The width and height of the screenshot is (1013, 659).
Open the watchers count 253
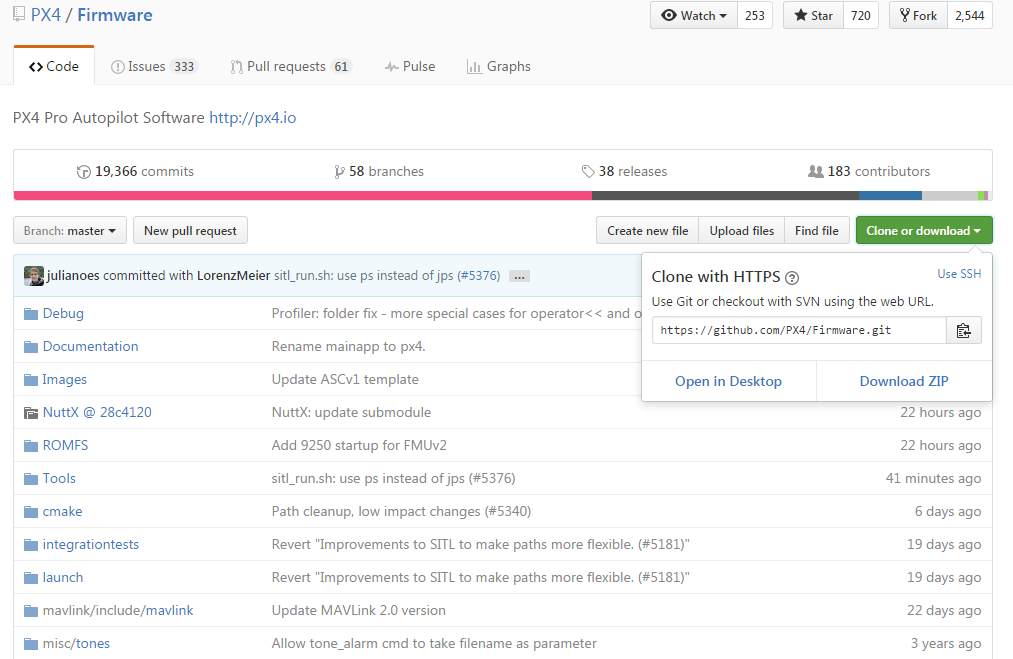coord(755,16)
